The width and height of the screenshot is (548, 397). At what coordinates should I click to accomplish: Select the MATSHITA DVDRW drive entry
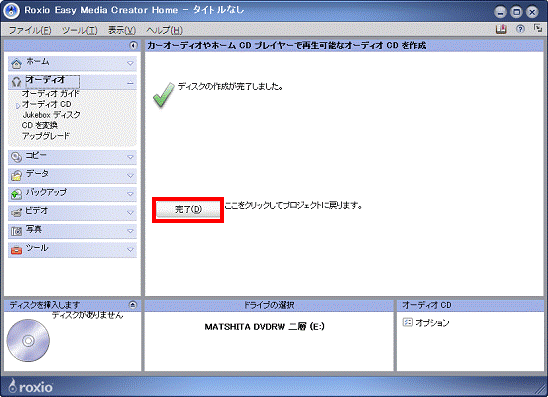click(x=265, y=327)
